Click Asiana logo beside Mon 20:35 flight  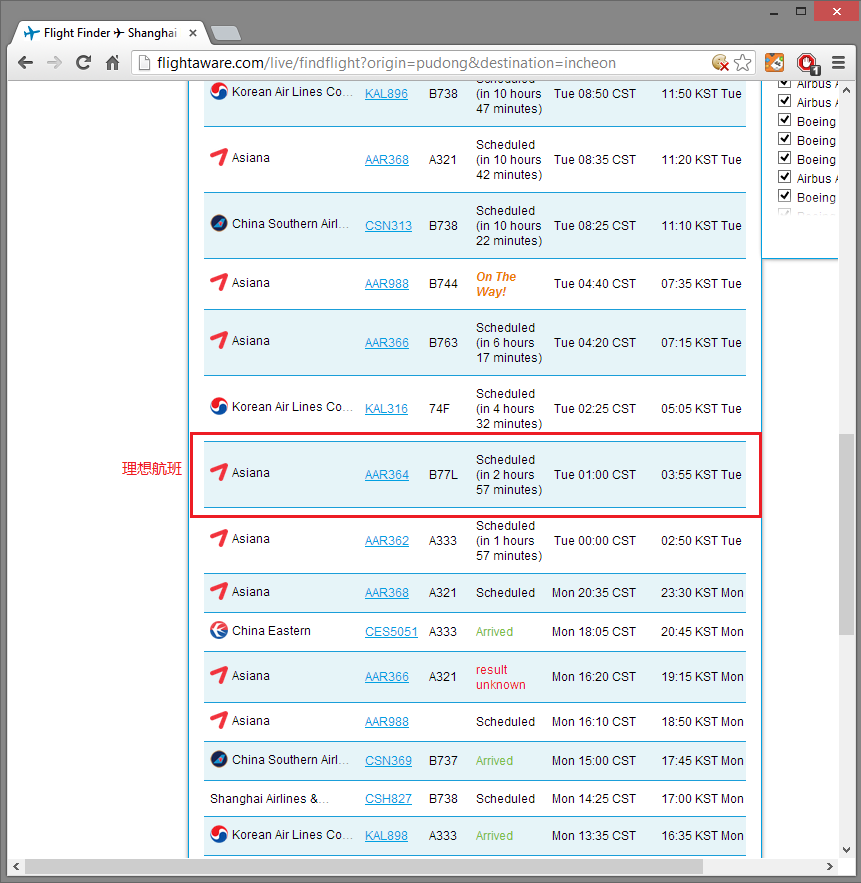point(219,591)
